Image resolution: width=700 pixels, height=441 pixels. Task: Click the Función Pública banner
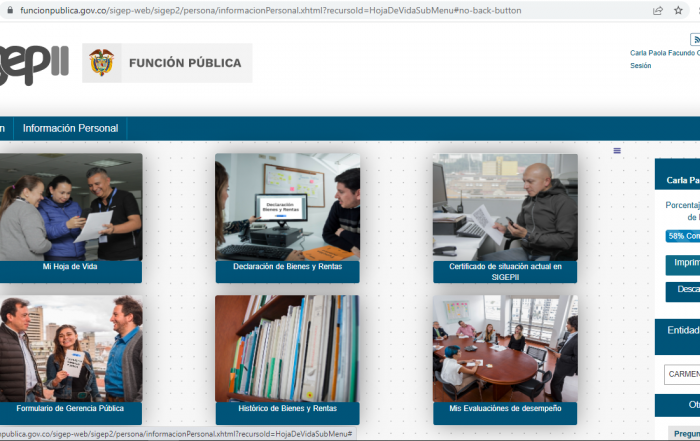point(167,63)
